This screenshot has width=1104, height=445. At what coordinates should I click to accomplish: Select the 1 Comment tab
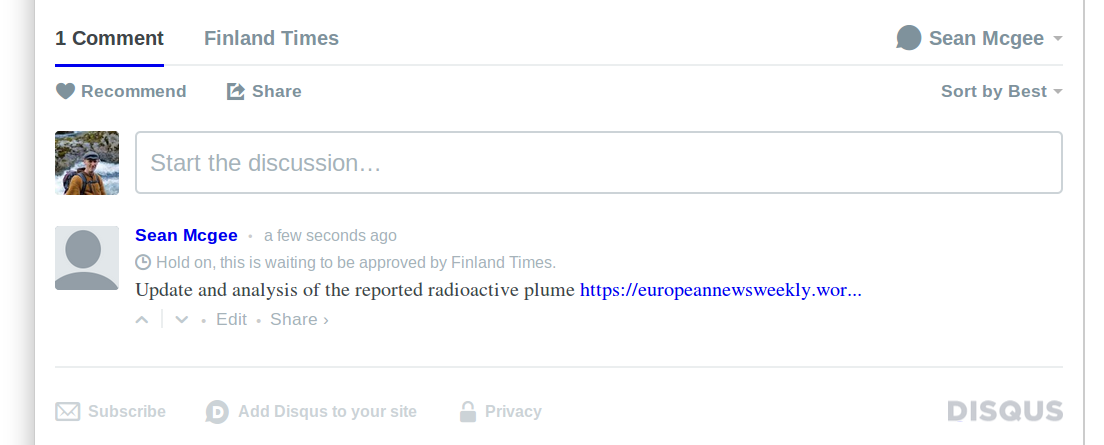pyautogui.click(x=109, y=39)
